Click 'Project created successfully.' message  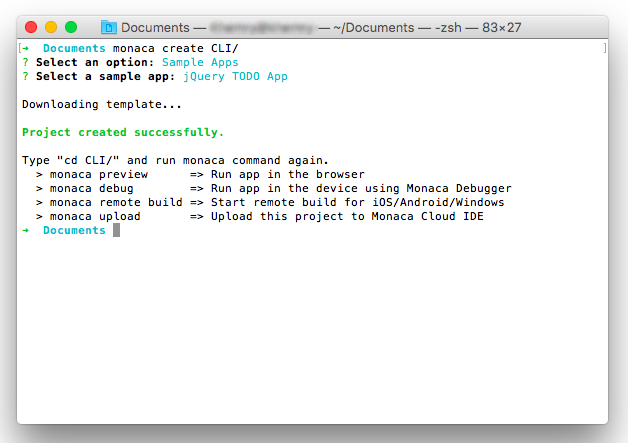[123, 132]
